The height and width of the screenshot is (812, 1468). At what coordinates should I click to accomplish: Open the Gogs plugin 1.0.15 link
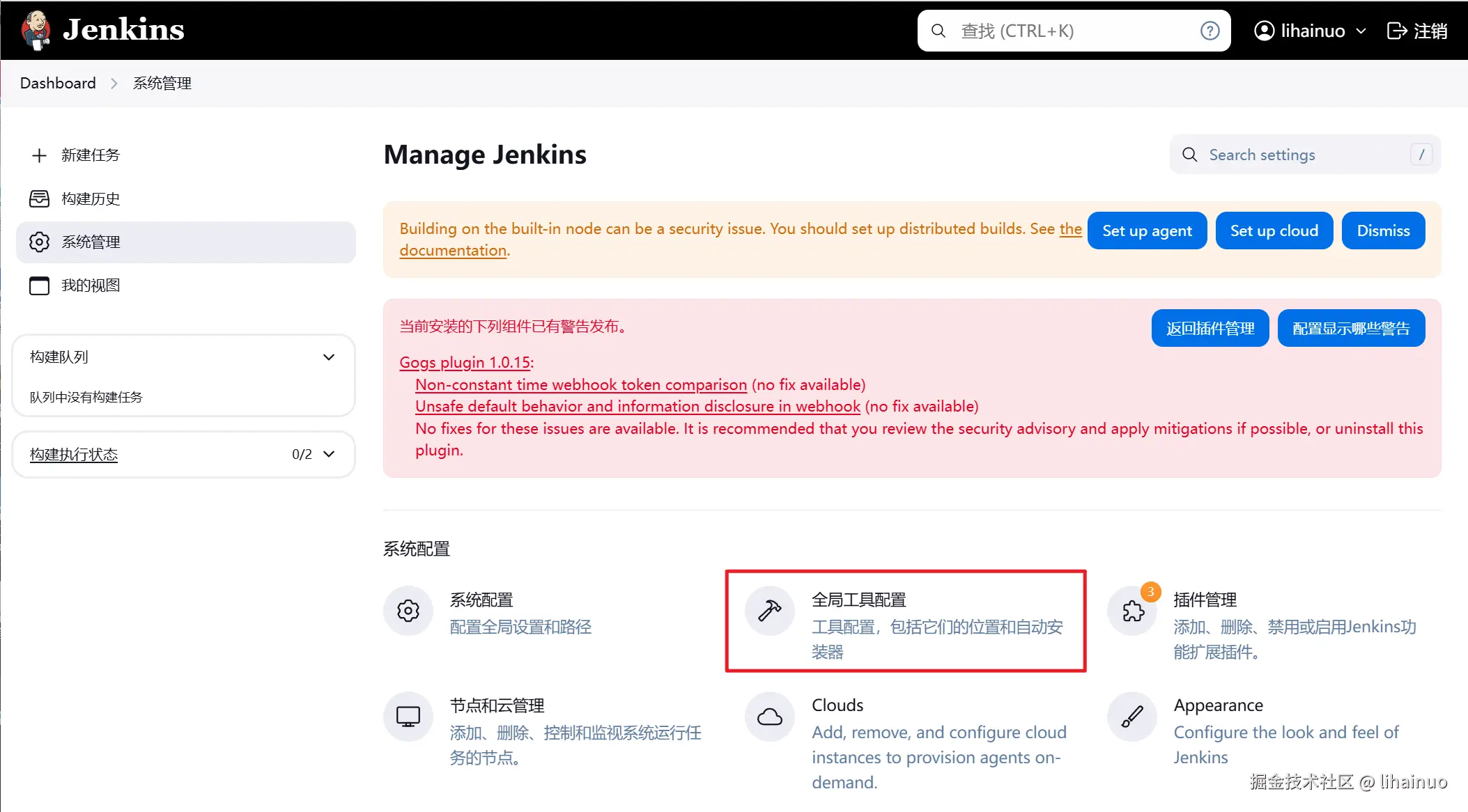coord(463,362)
